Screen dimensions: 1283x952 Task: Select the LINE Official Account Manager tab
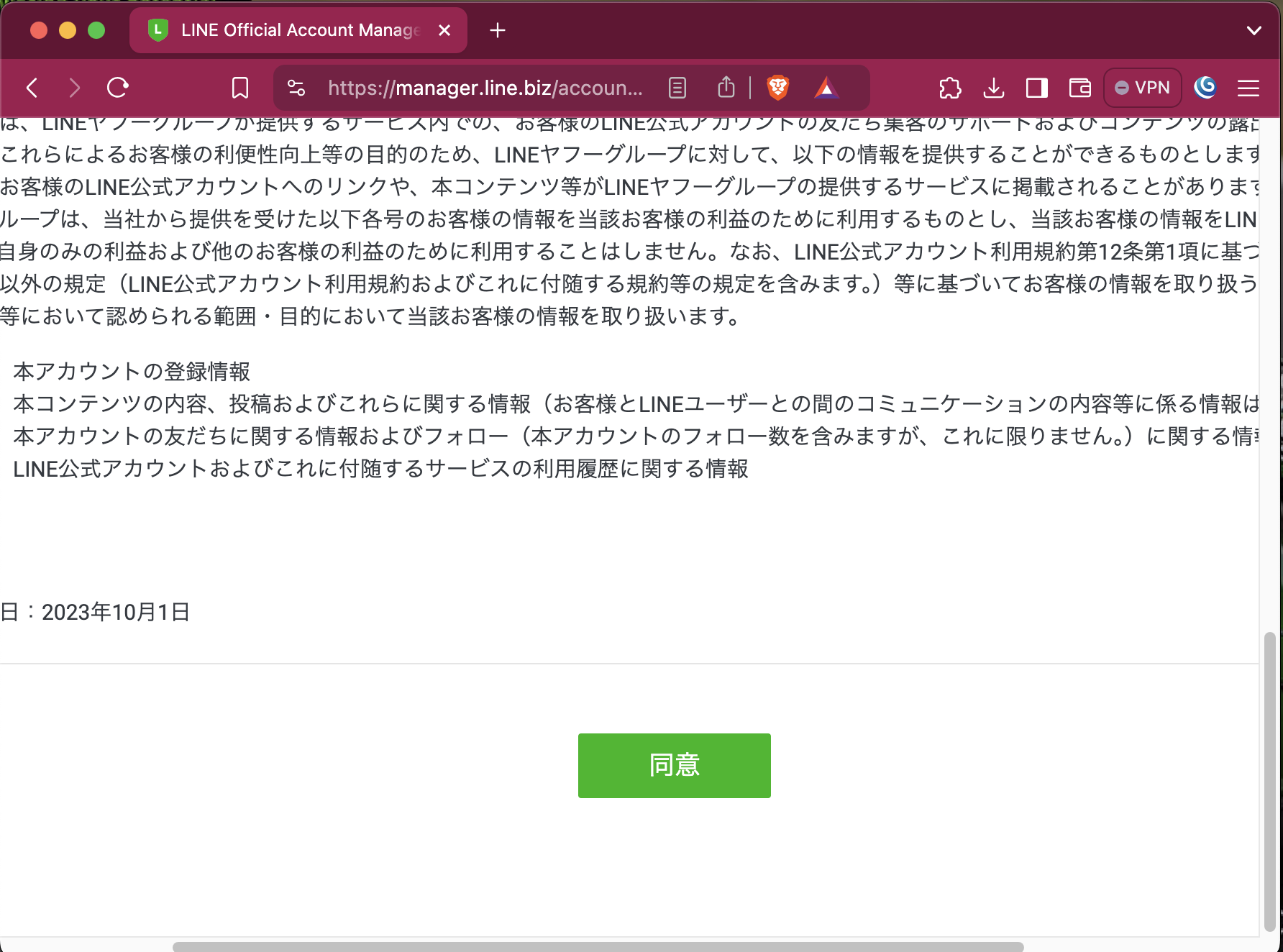(298, 30)
